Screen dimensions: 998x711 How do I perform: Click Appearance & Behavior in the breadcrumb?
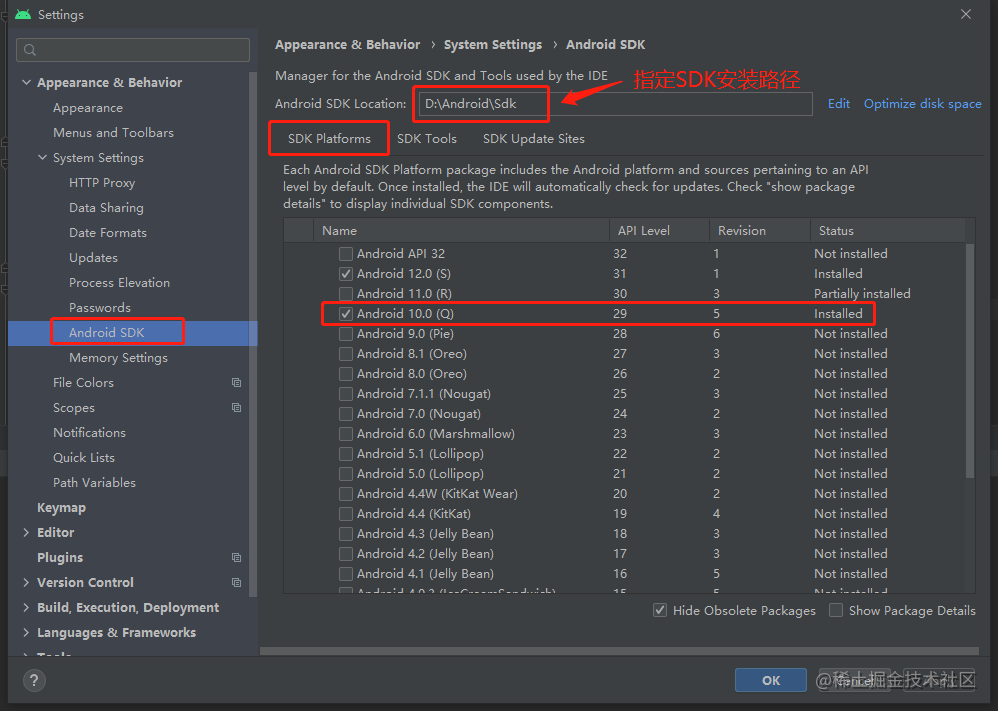pyautogui.click(x=348, y=45)
